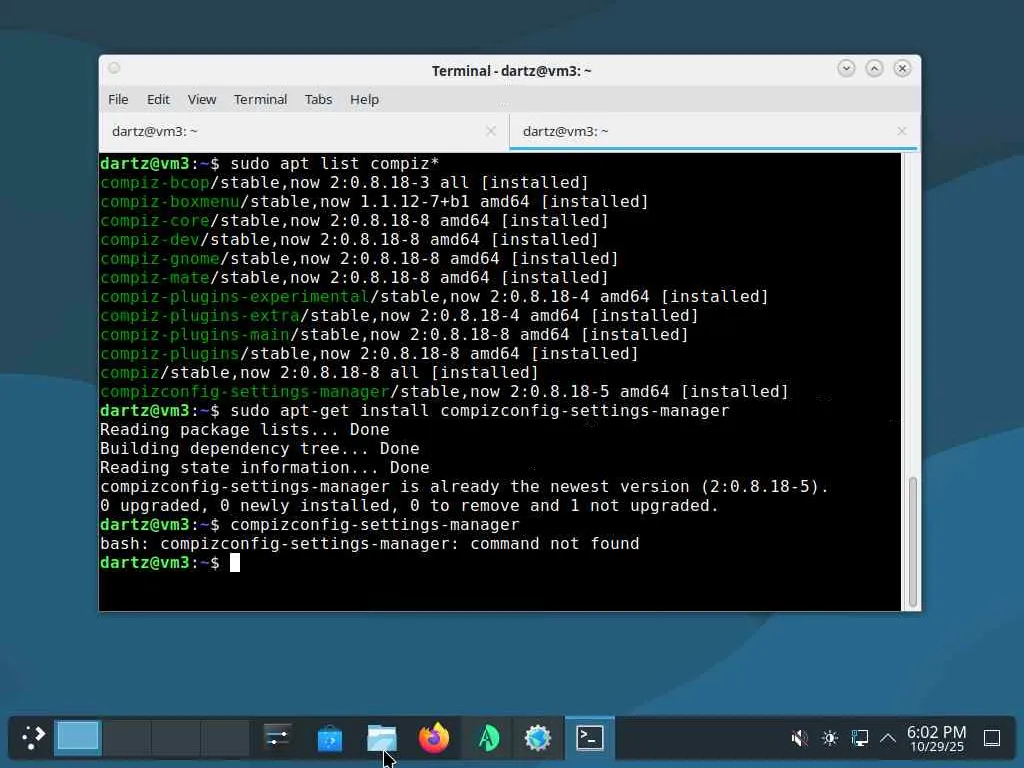This screenshot has width=1024, height=768.
Task: Minimize the Terminal window
Action: click(846, 68)
